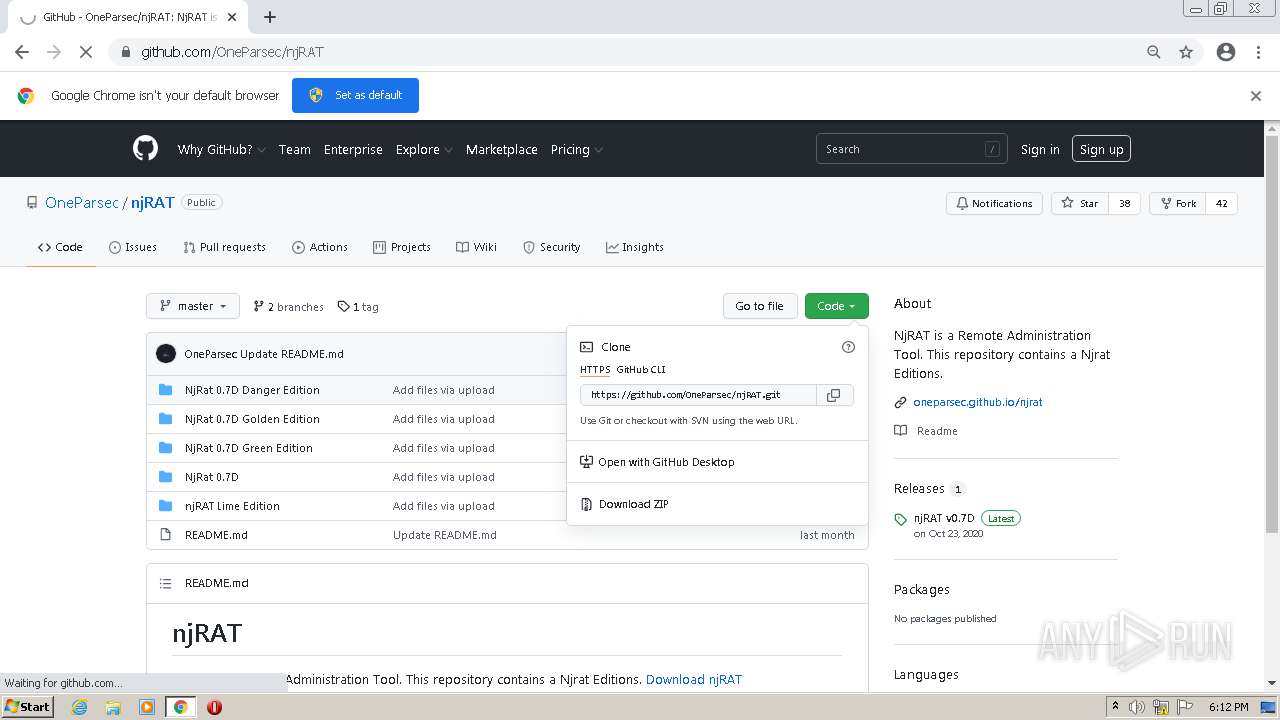Expand the Pricing navigation menu

pyautogui.click(x=576, y=149)
